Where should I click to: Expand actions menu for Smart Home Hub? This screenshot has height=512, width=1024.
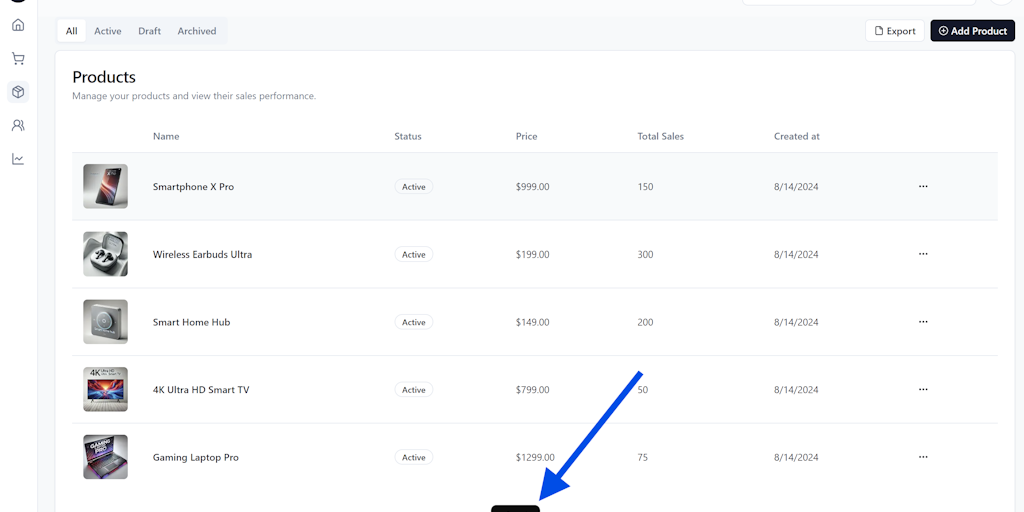tap(923, 322)
